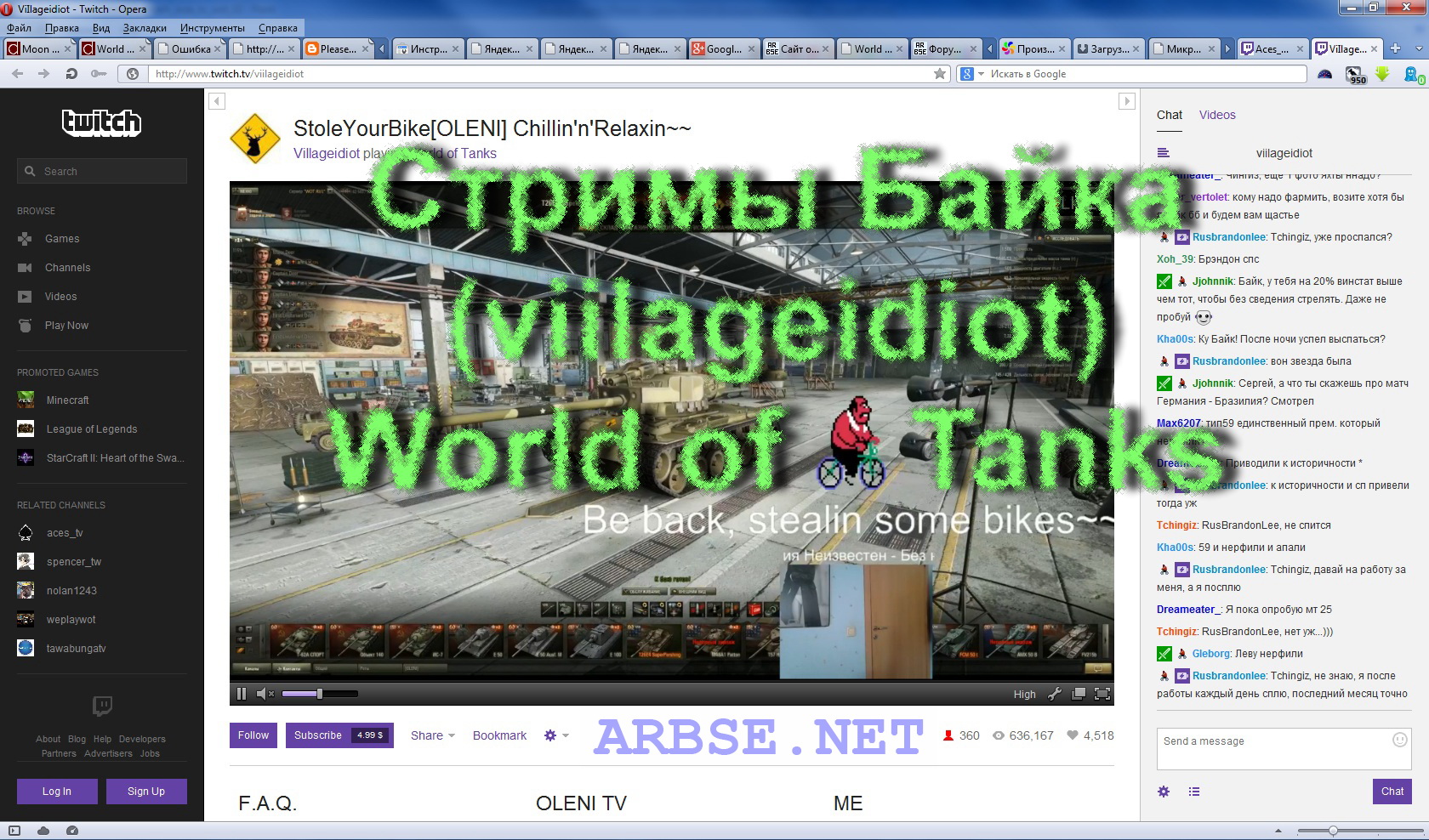Screen dimensions: 1429x840
Task: Pop out the video player
Action: (1078, 694)
